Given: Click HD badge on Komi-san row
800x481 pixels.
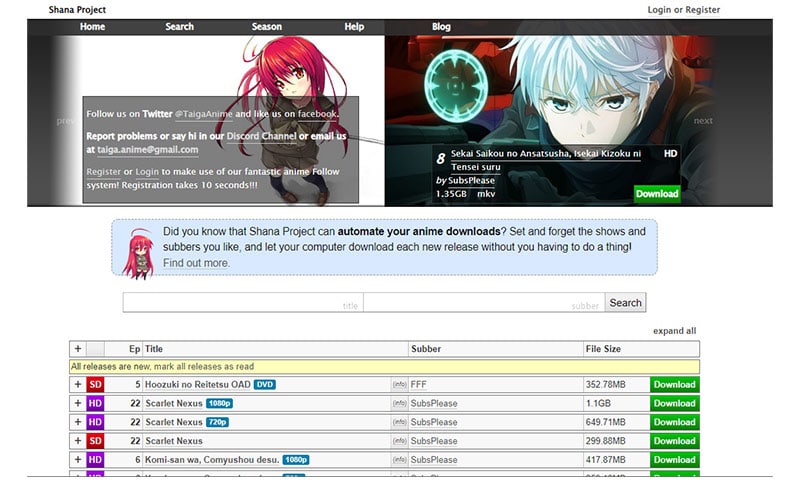Looking at the screenshot, I should tap(95, 460).
